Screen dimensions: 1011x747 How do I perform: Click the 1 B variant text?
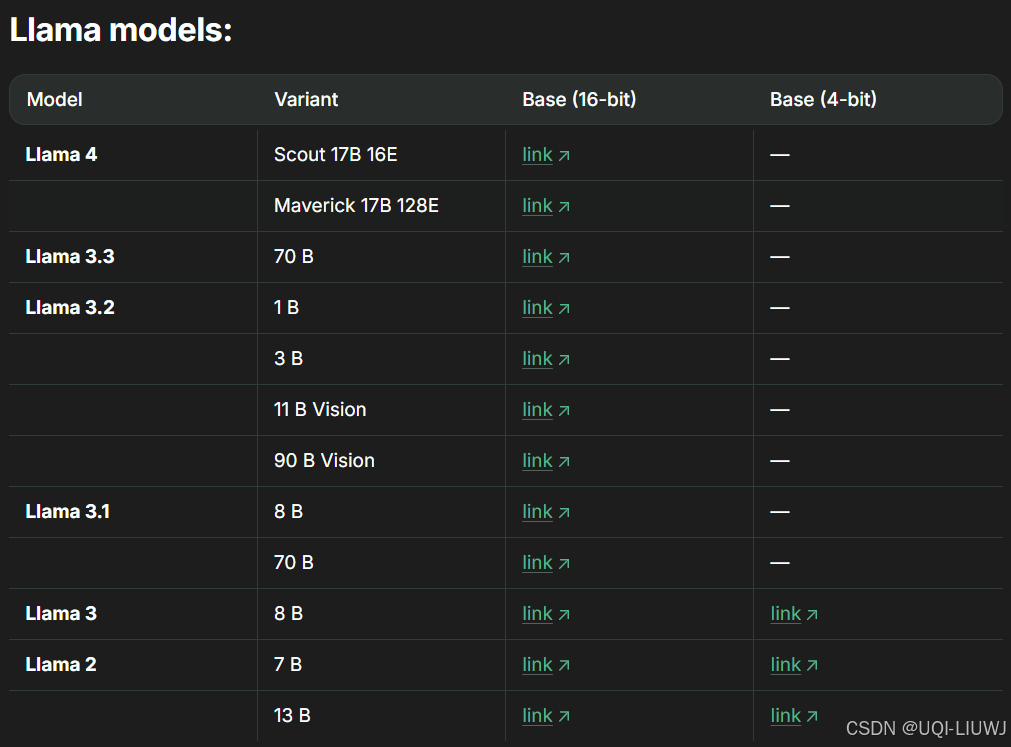point(286,307)
